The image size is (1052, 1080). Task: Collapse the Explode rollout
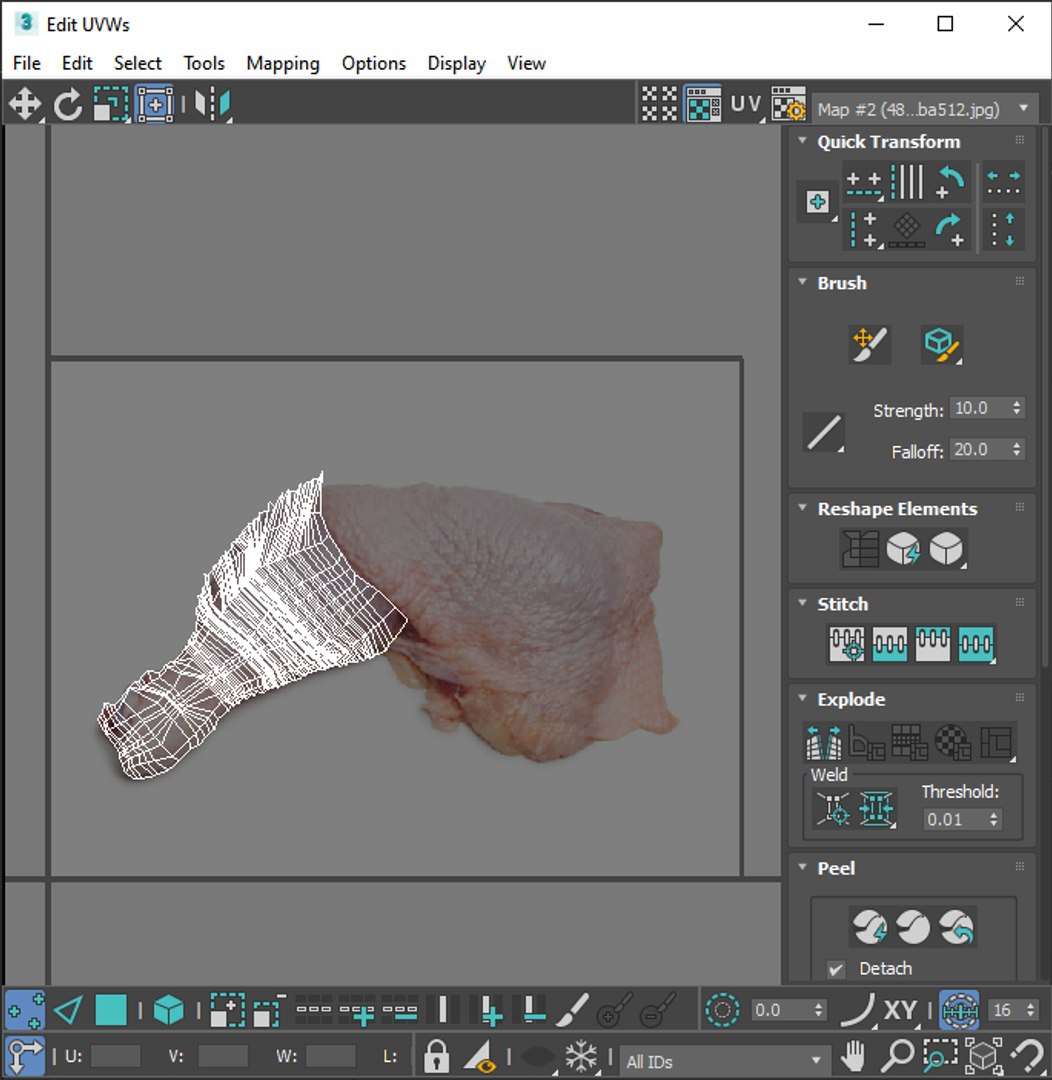(802, 698)
